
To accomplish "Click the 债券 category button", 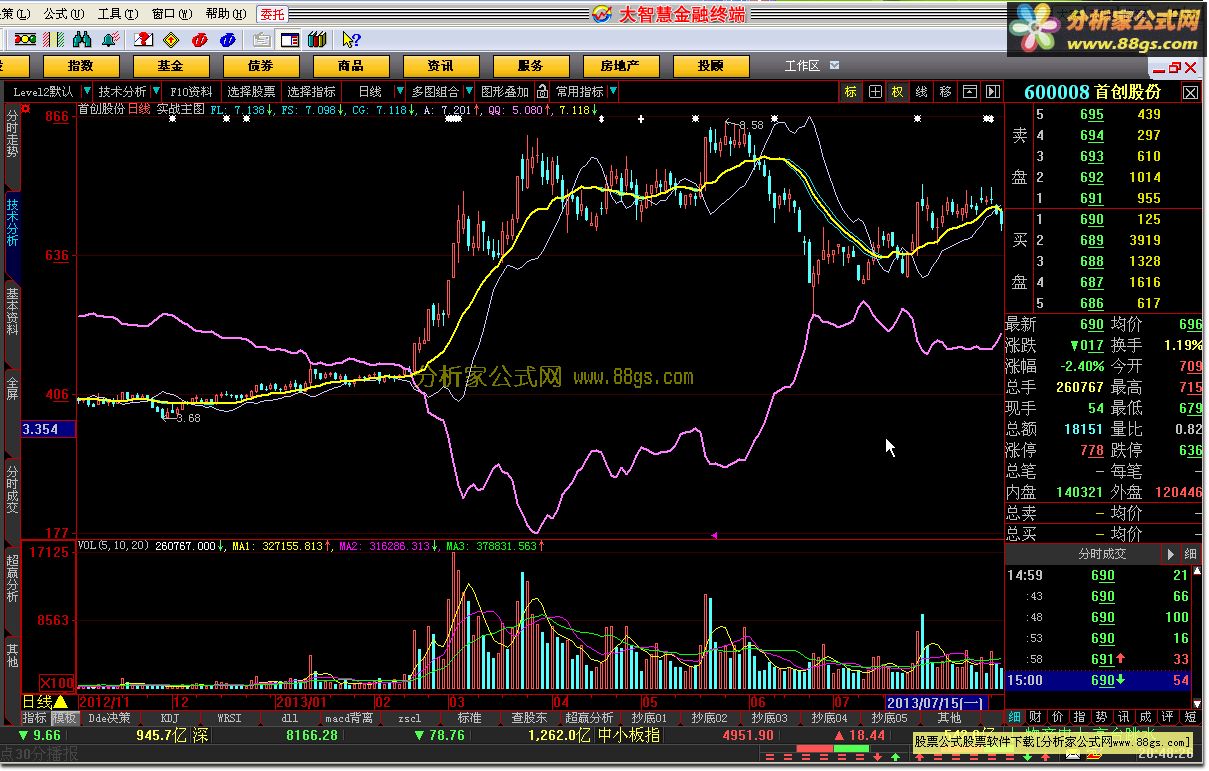I will pos(261,66).
